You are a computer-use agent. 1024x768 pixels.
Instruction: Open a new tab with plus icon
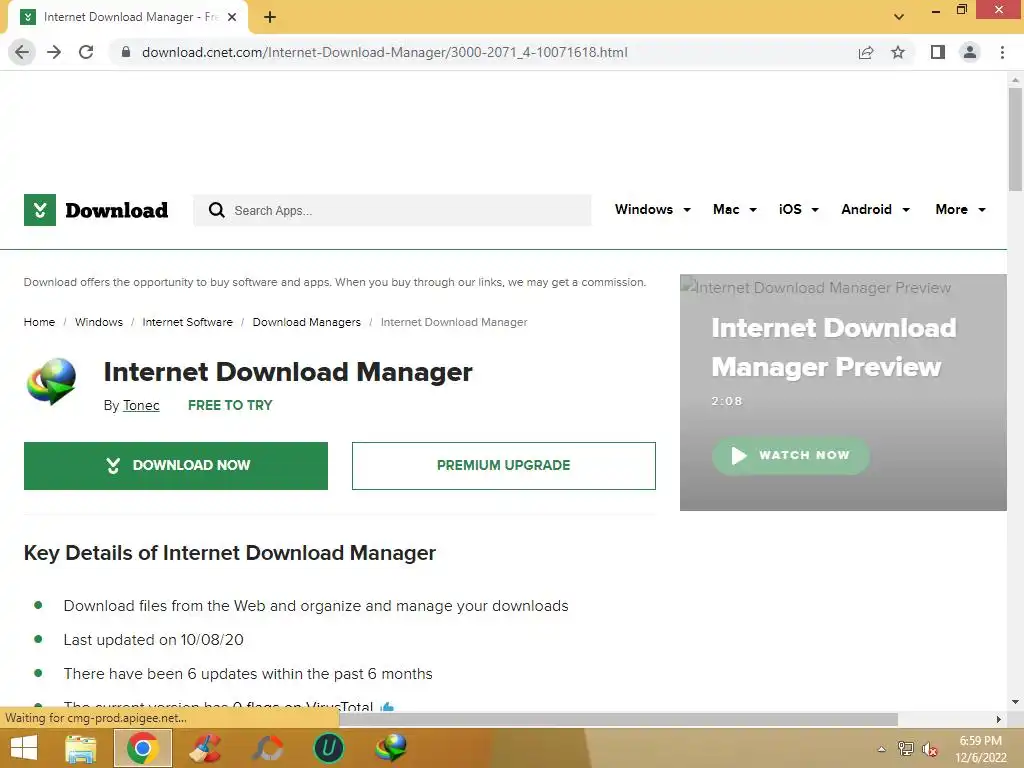(270, 17)
